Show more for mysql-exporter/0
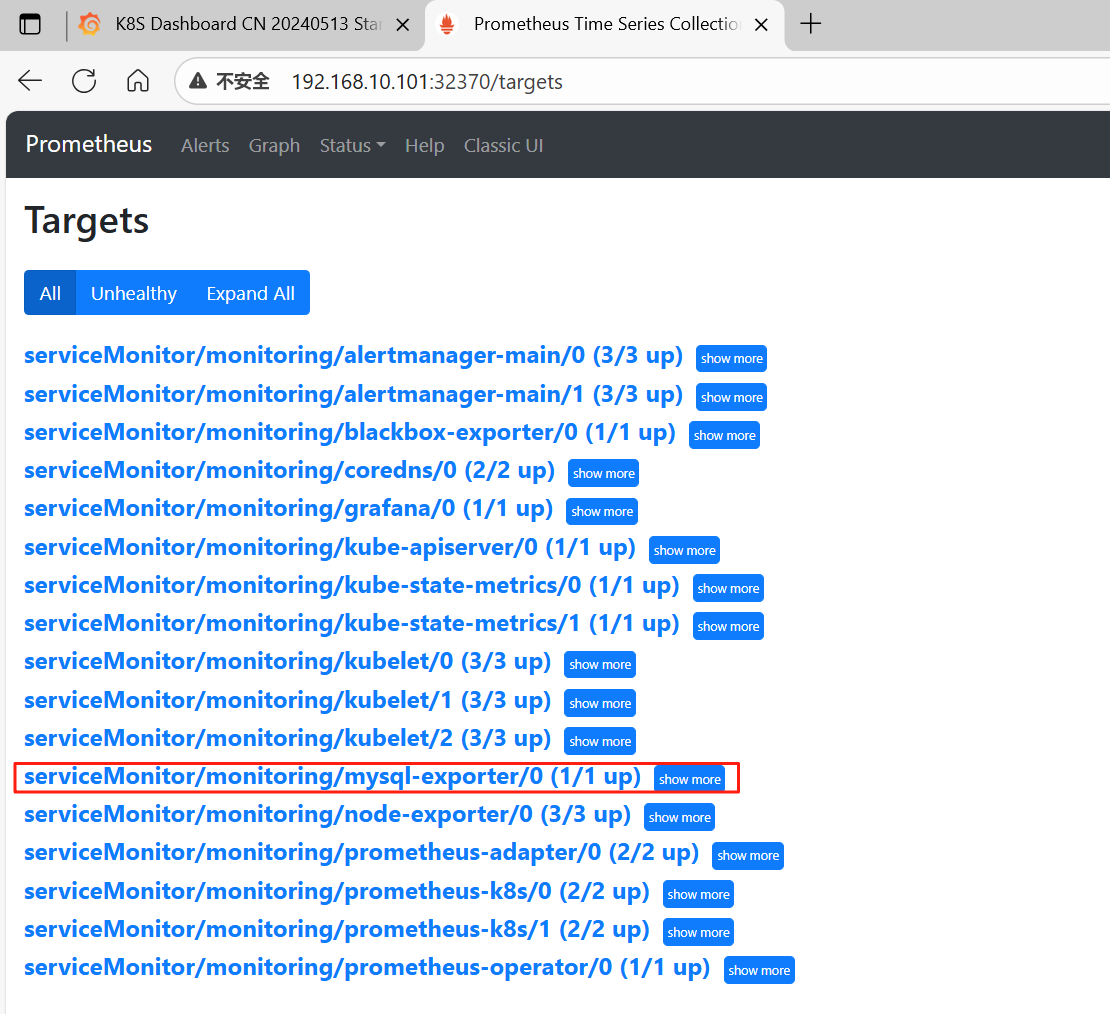The height and width of the screenshot is (1014, 1110). 690,780
